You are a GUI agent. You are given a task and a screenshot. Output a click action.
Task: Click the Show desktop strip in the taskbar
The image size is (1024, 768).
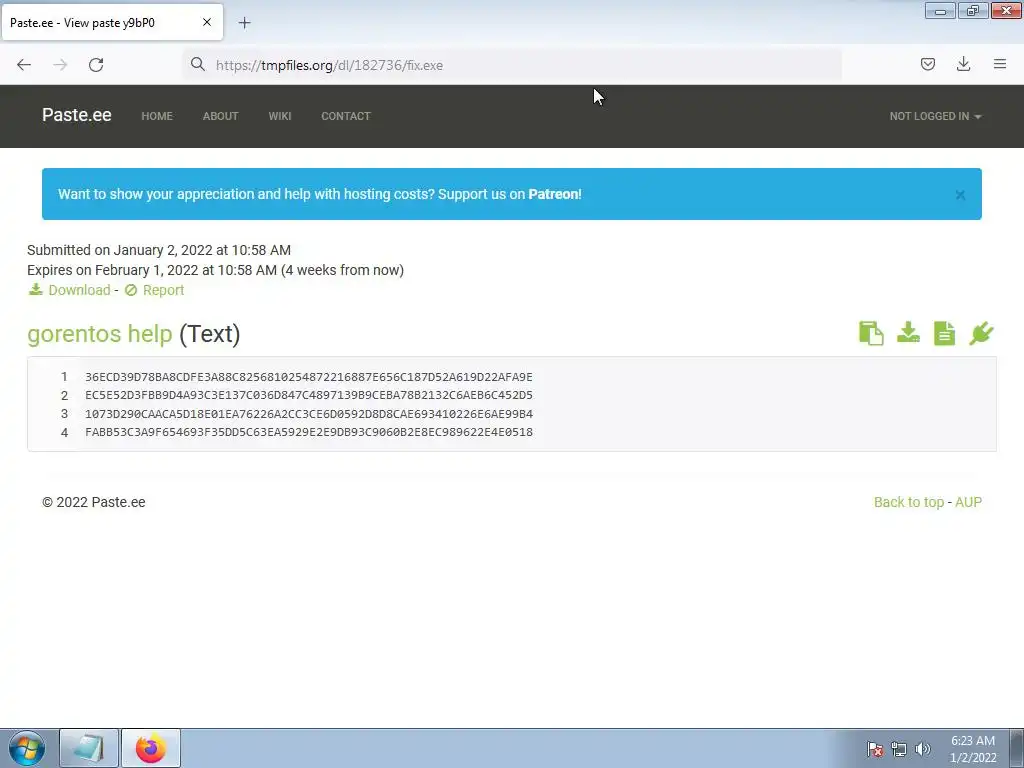coord(1017,748)
